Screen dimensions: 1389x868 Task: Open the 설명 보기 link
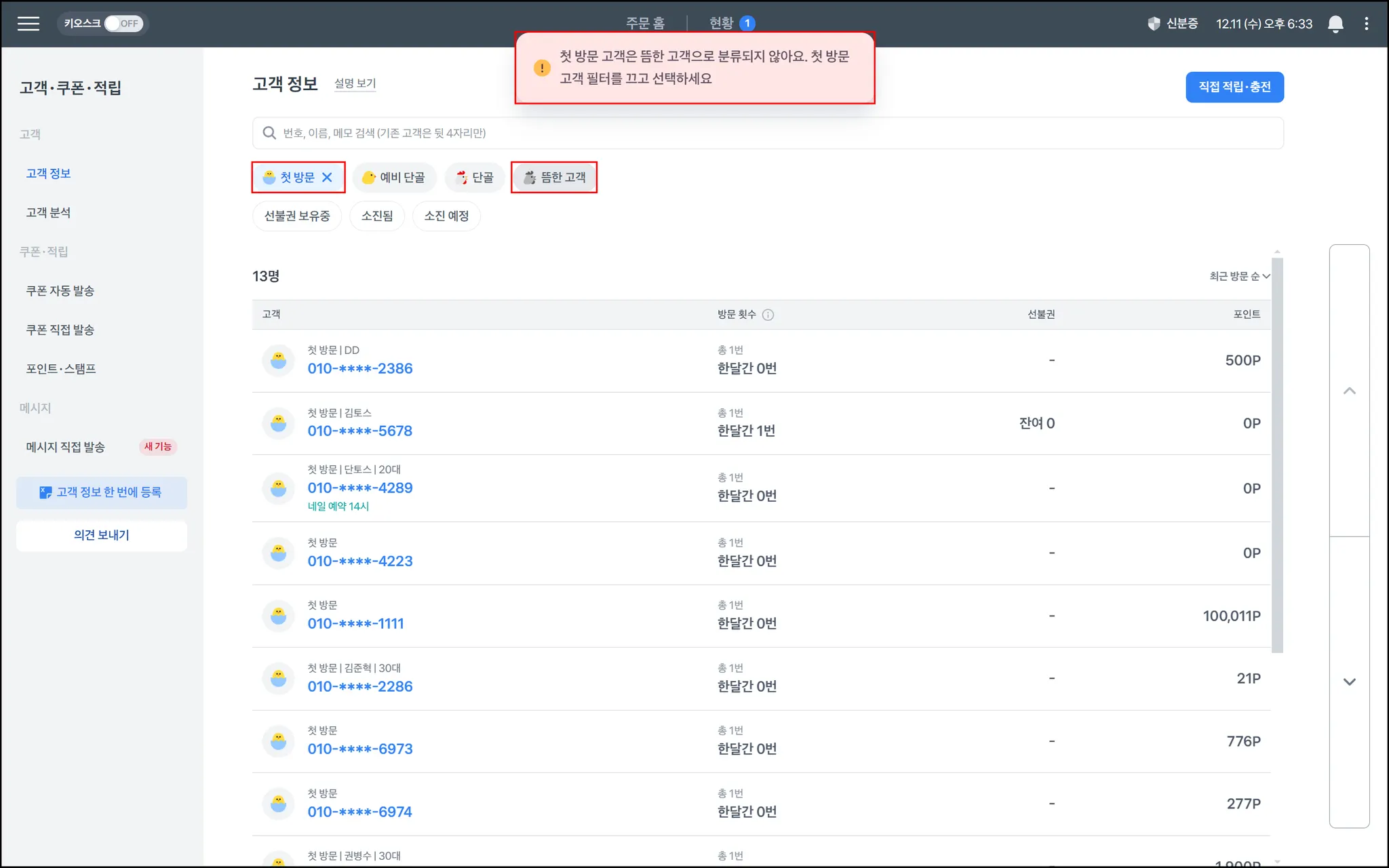[355, 83]
